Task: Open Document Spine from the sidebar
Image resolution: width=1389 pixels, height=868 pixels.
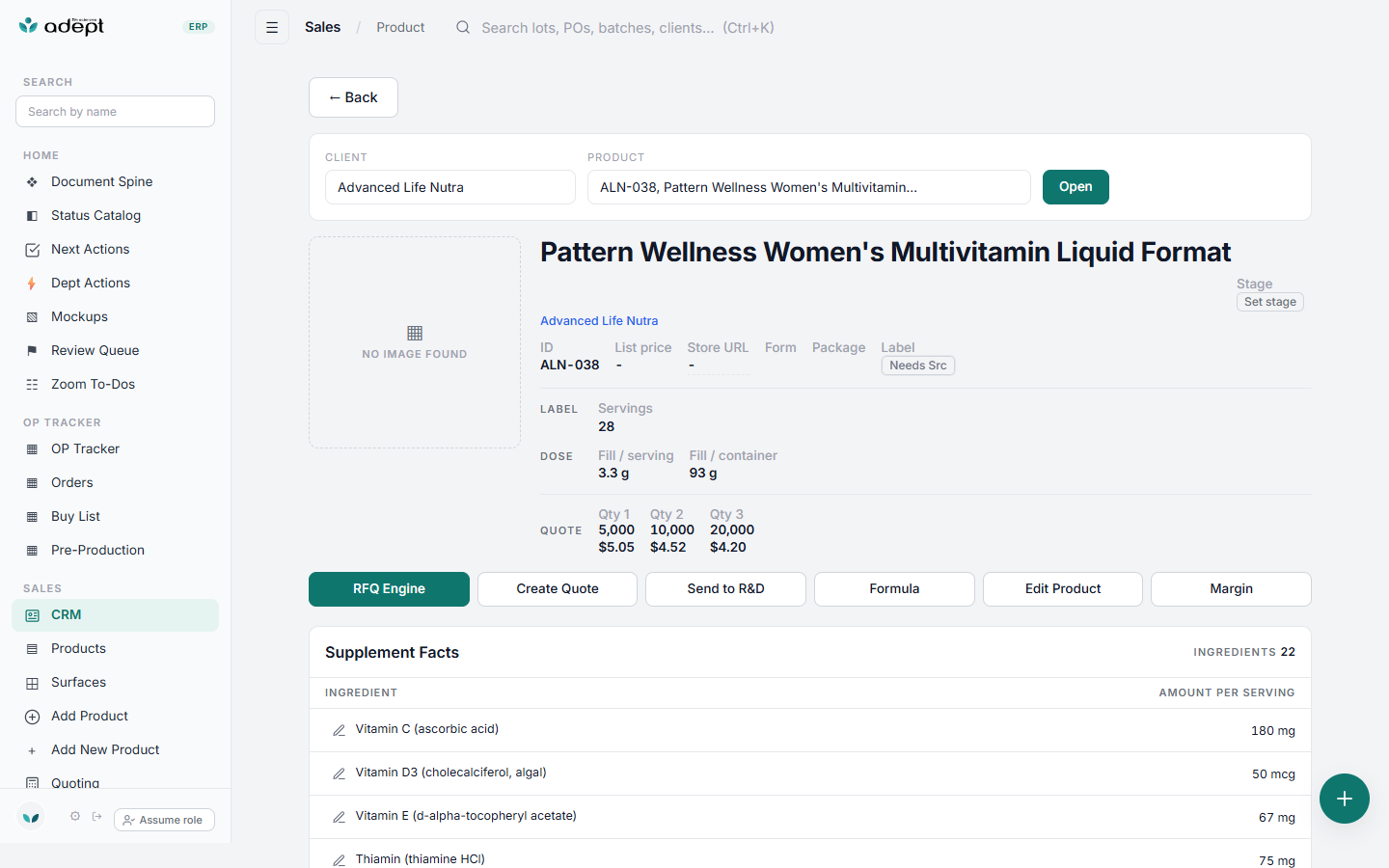Action: point(115,181)
